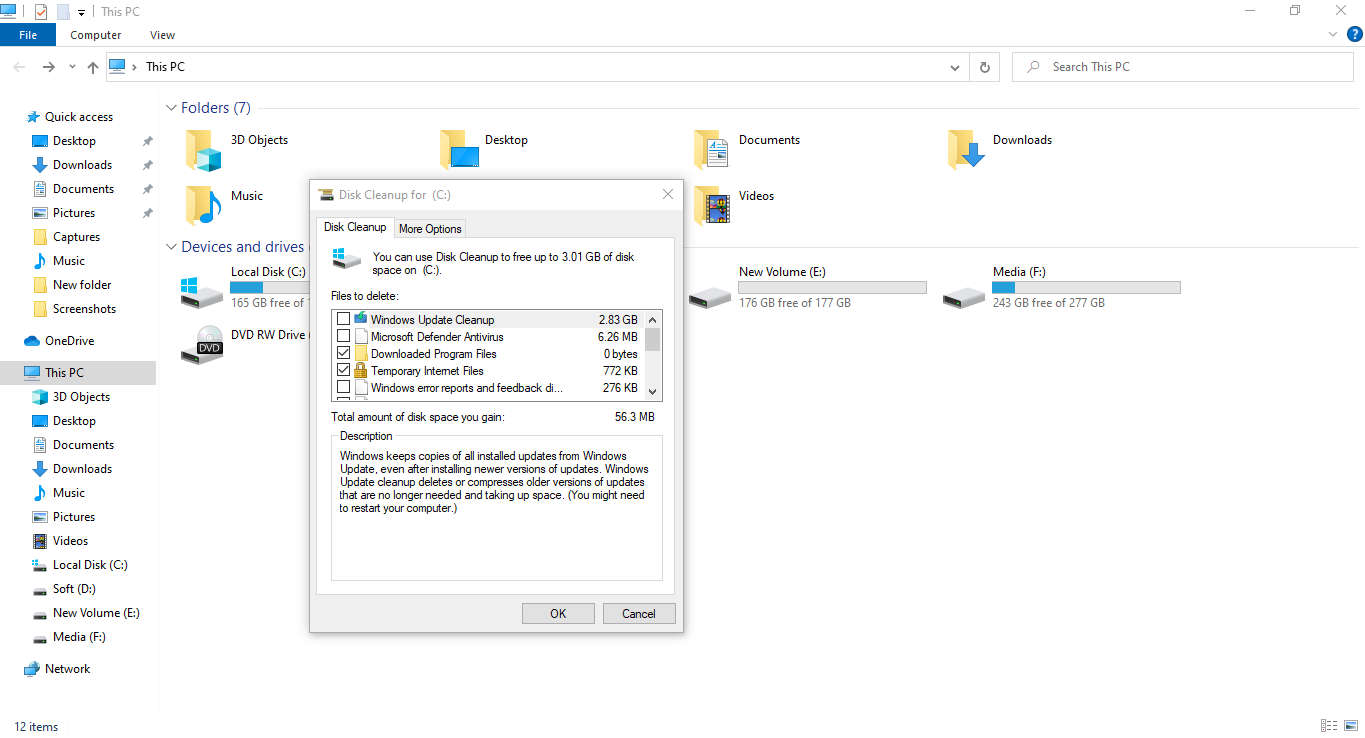Select the Disk Cleanup tab in dialog
Image resolution: width=1365 pixels, height=738 pixels.
tap(354, 227)
